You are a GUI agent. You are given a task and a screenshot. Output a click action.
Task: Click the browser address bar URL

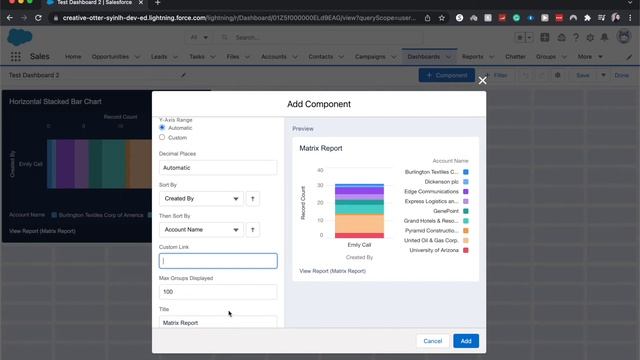[239, 18]
